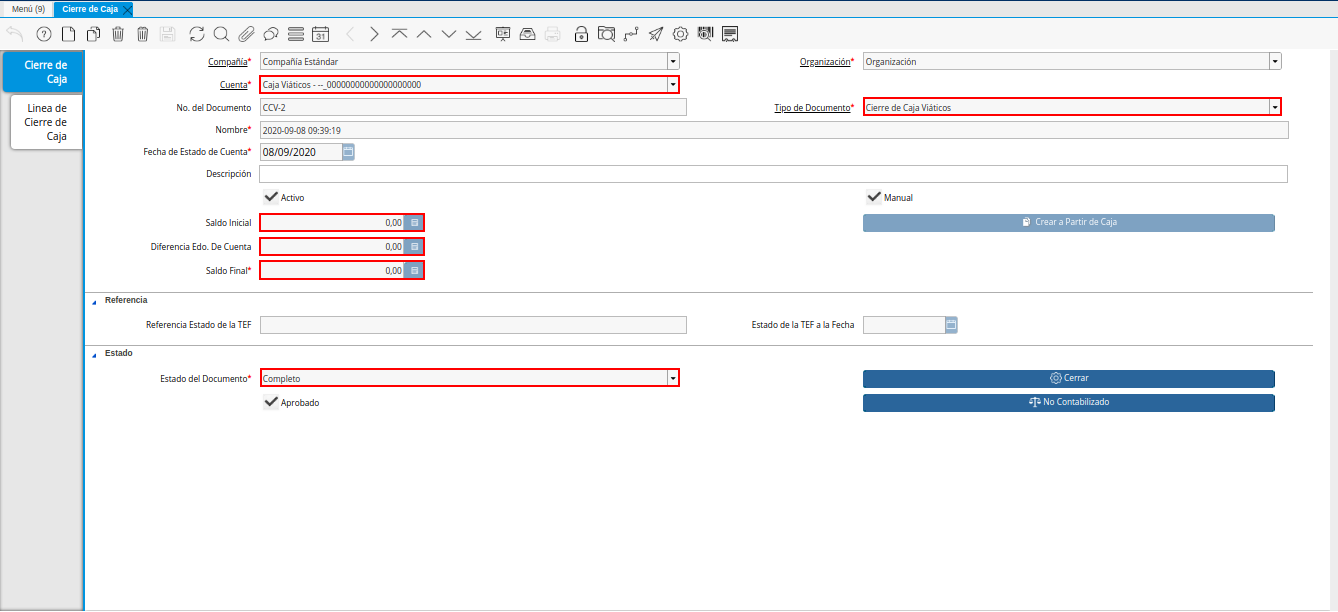Screen dimensions: 1338x612
Task: Open the record search magnifier icon
Action: pos(221,34)
